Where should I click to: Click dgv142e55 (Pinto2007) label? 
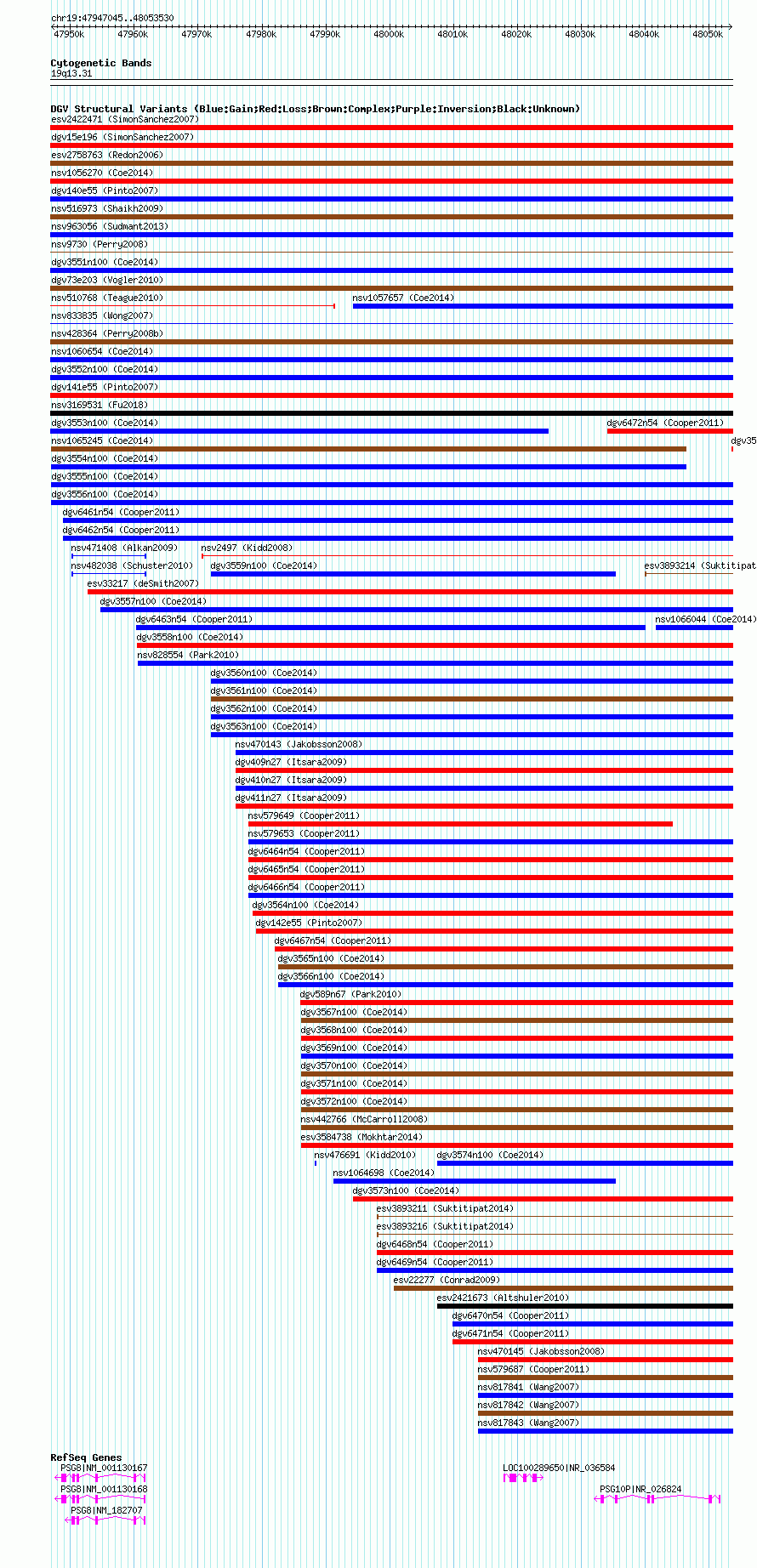310,923
